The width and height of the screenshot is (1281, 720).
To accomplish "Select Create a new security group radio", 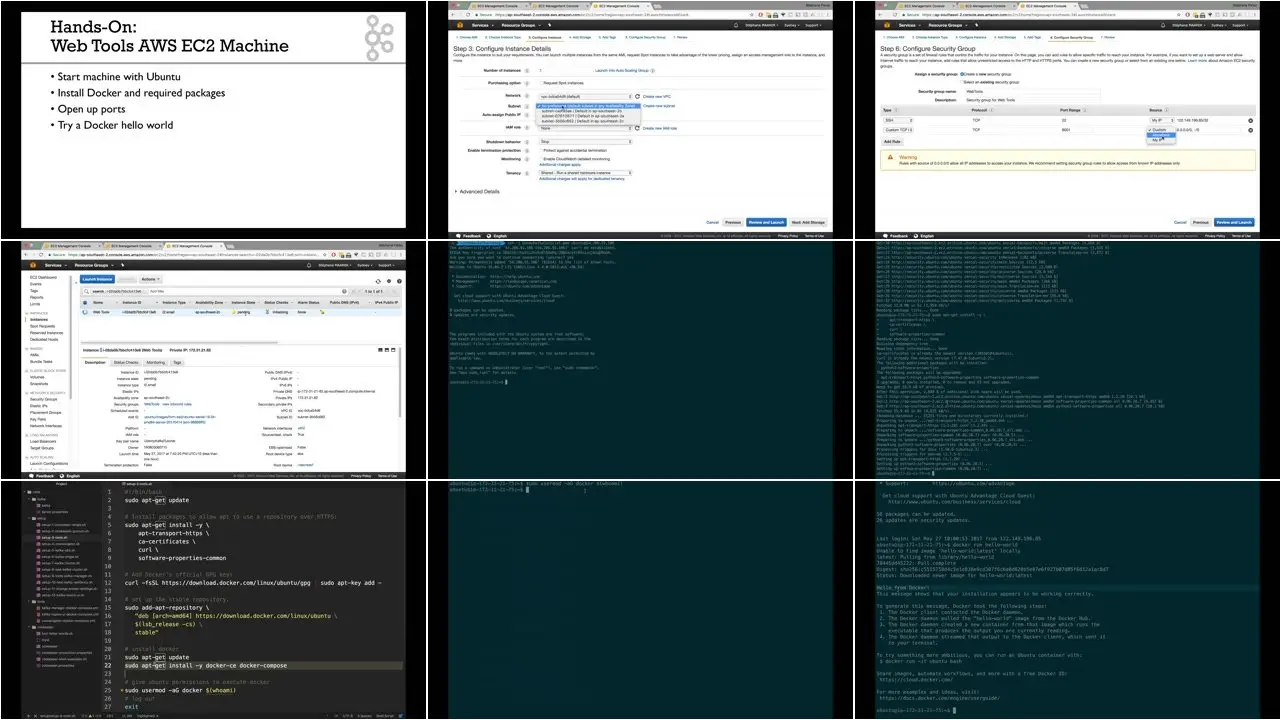I will click(962, 74).
